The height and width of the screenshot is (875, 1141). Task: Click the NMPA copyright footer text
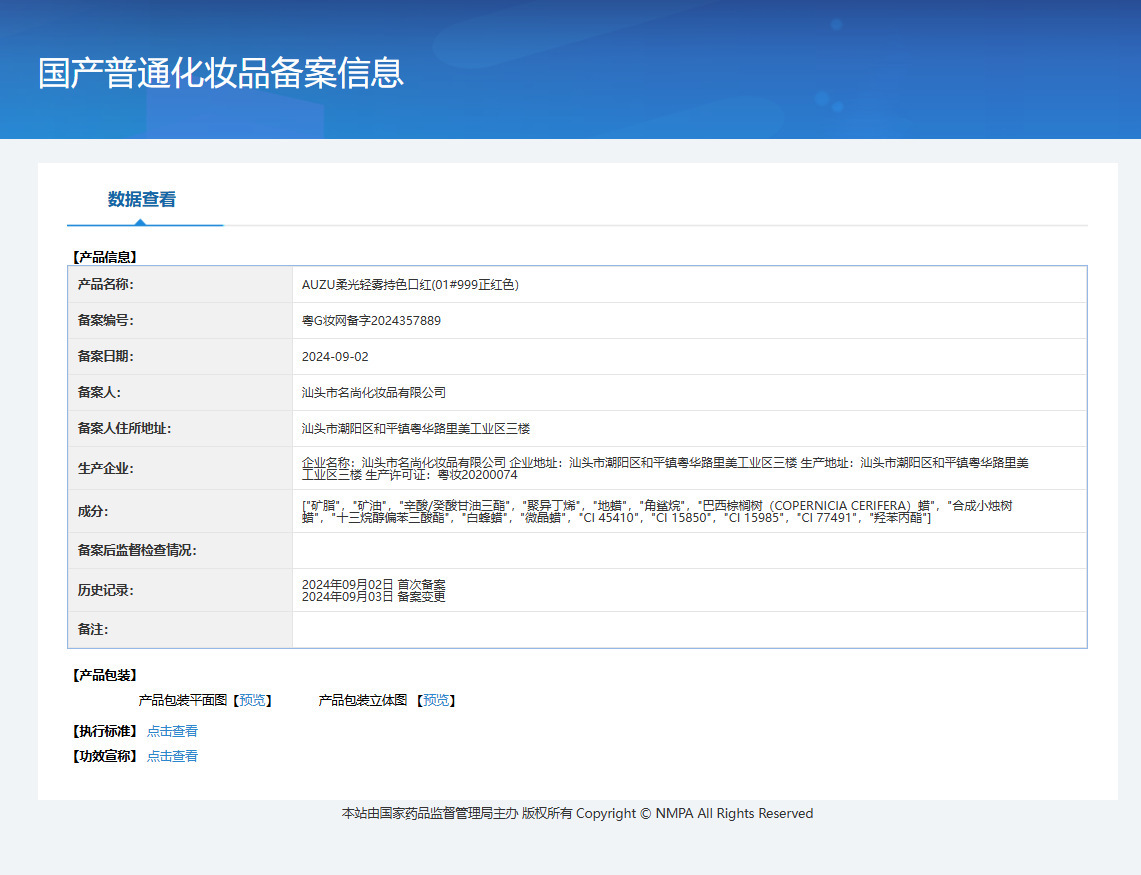pyautogui.click(x=578, y=814)
